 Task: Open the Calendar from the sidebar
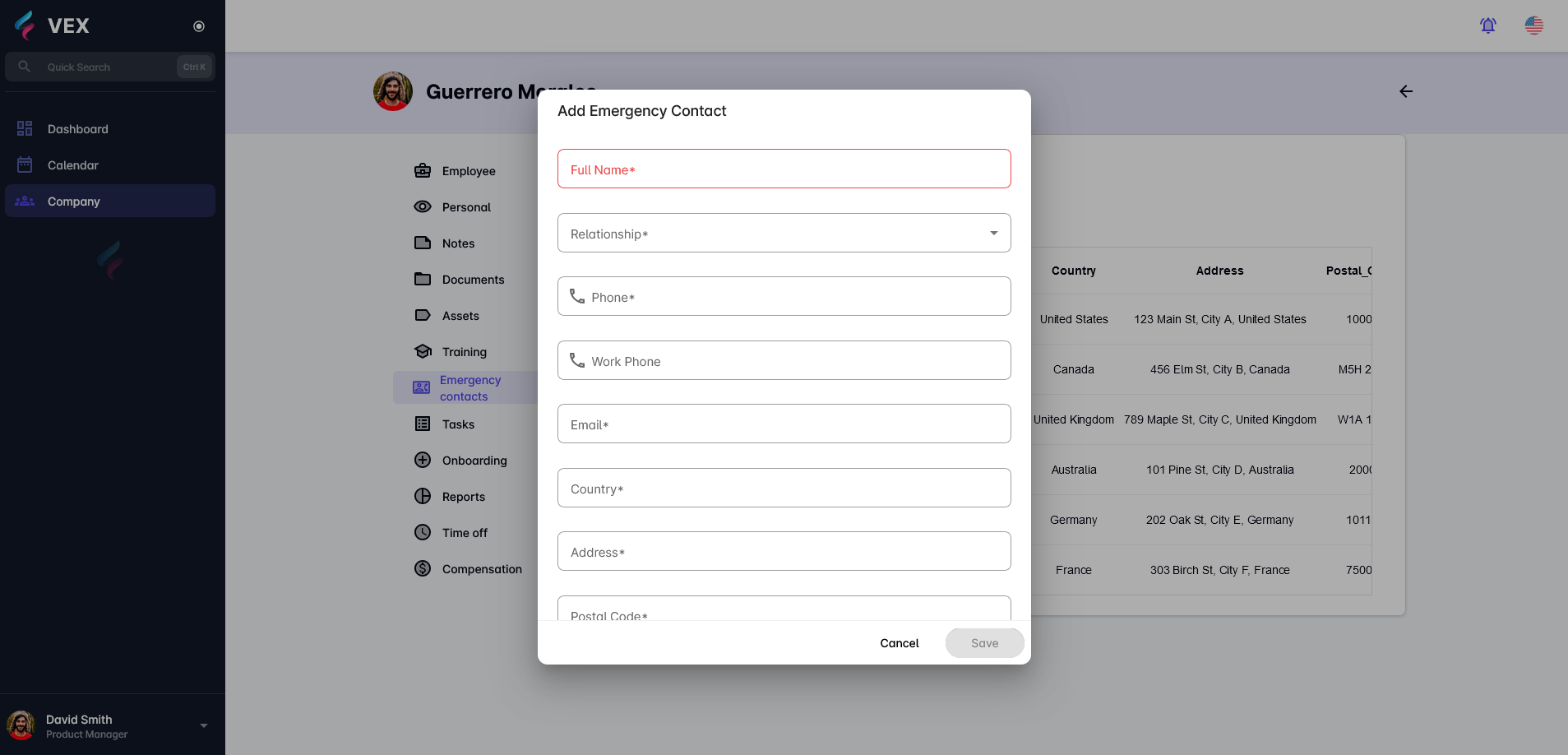coord(73,164)
